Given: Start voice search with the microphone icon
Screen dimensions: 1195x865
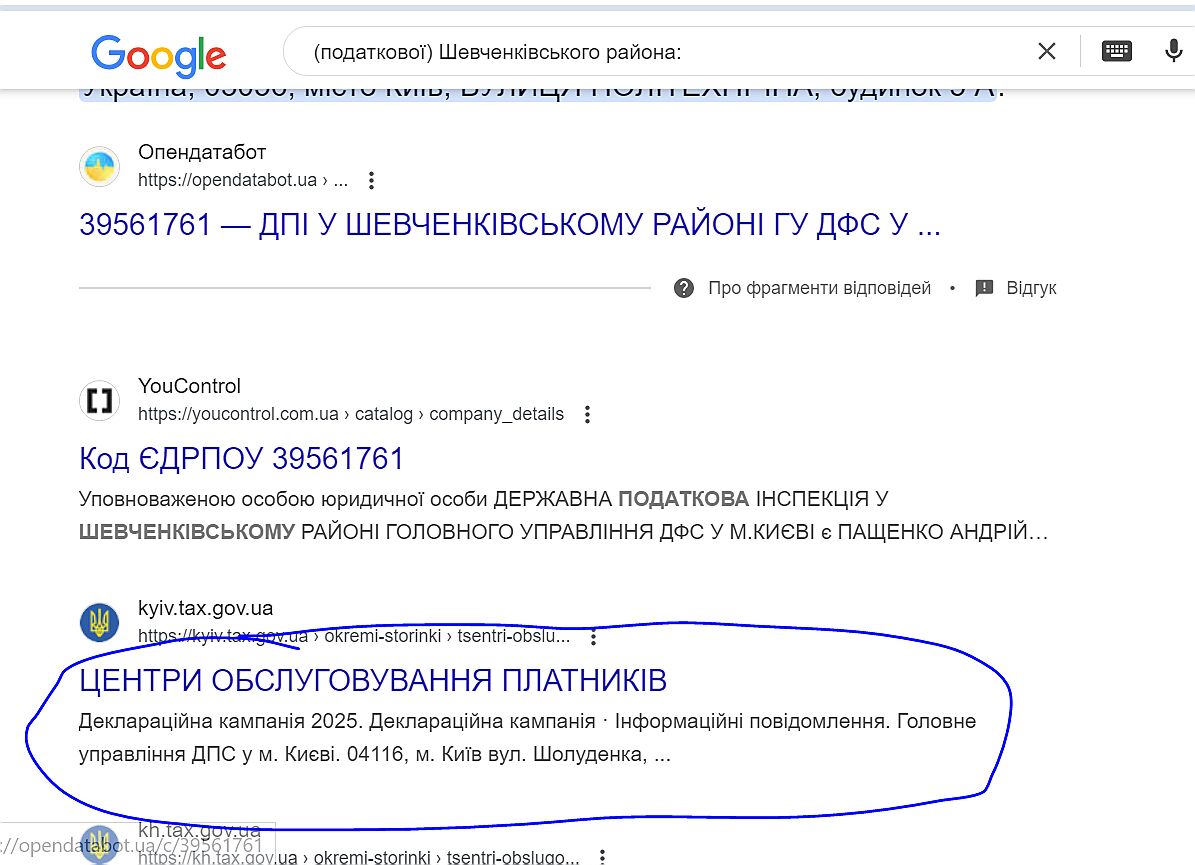Looking at the screenshot, I should [1173, 51].
